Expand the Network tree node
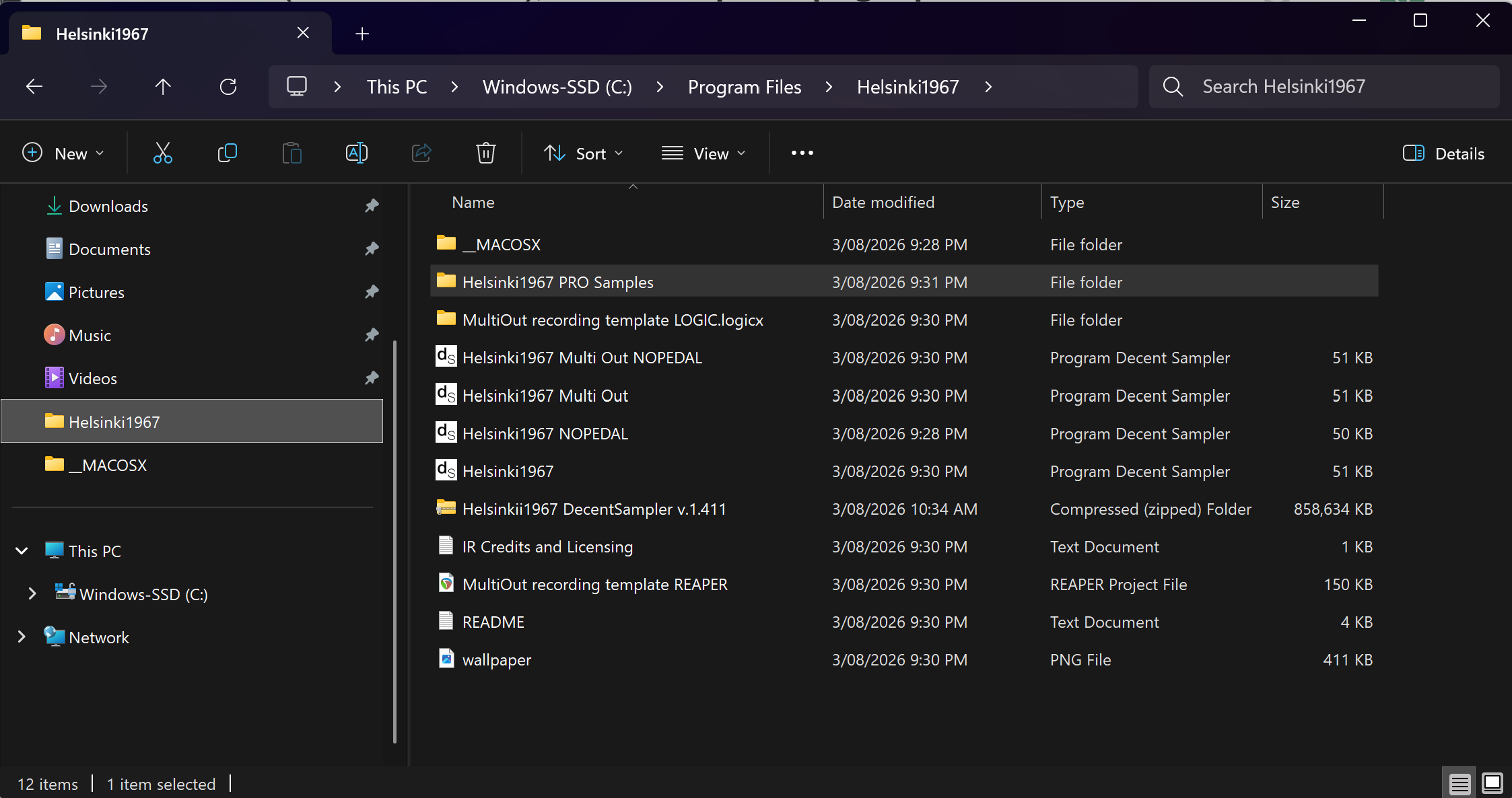Image resolution: width=1512 pixels, height=798 pixels. tap(22, 637)
